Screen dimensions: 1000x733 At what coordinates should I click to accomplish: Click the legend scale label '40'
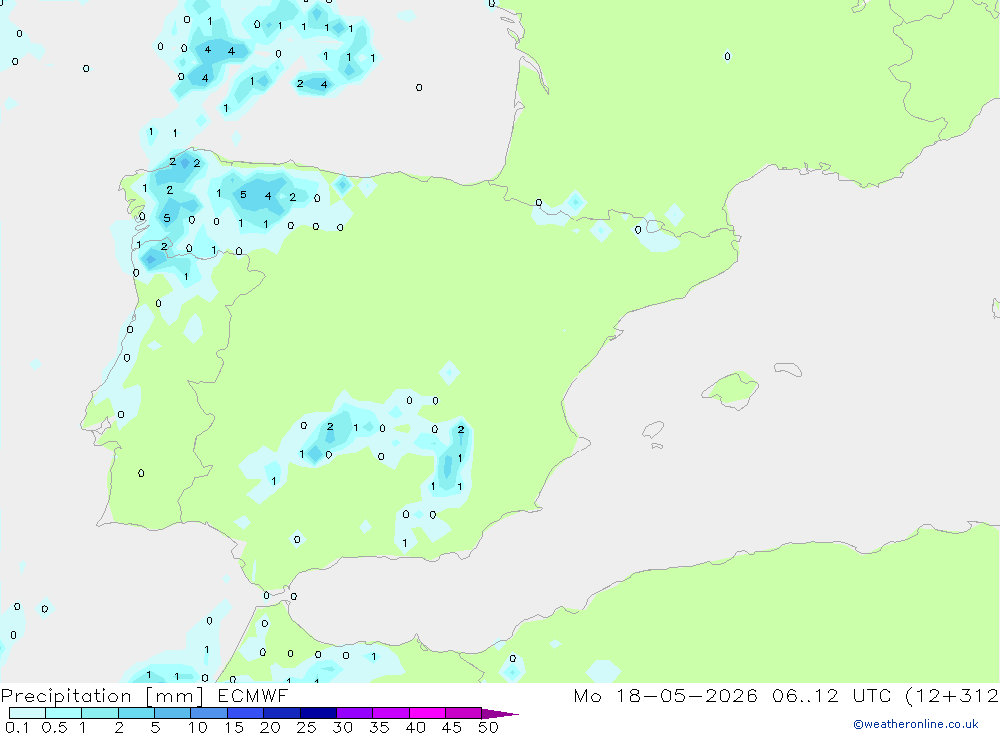415,727
